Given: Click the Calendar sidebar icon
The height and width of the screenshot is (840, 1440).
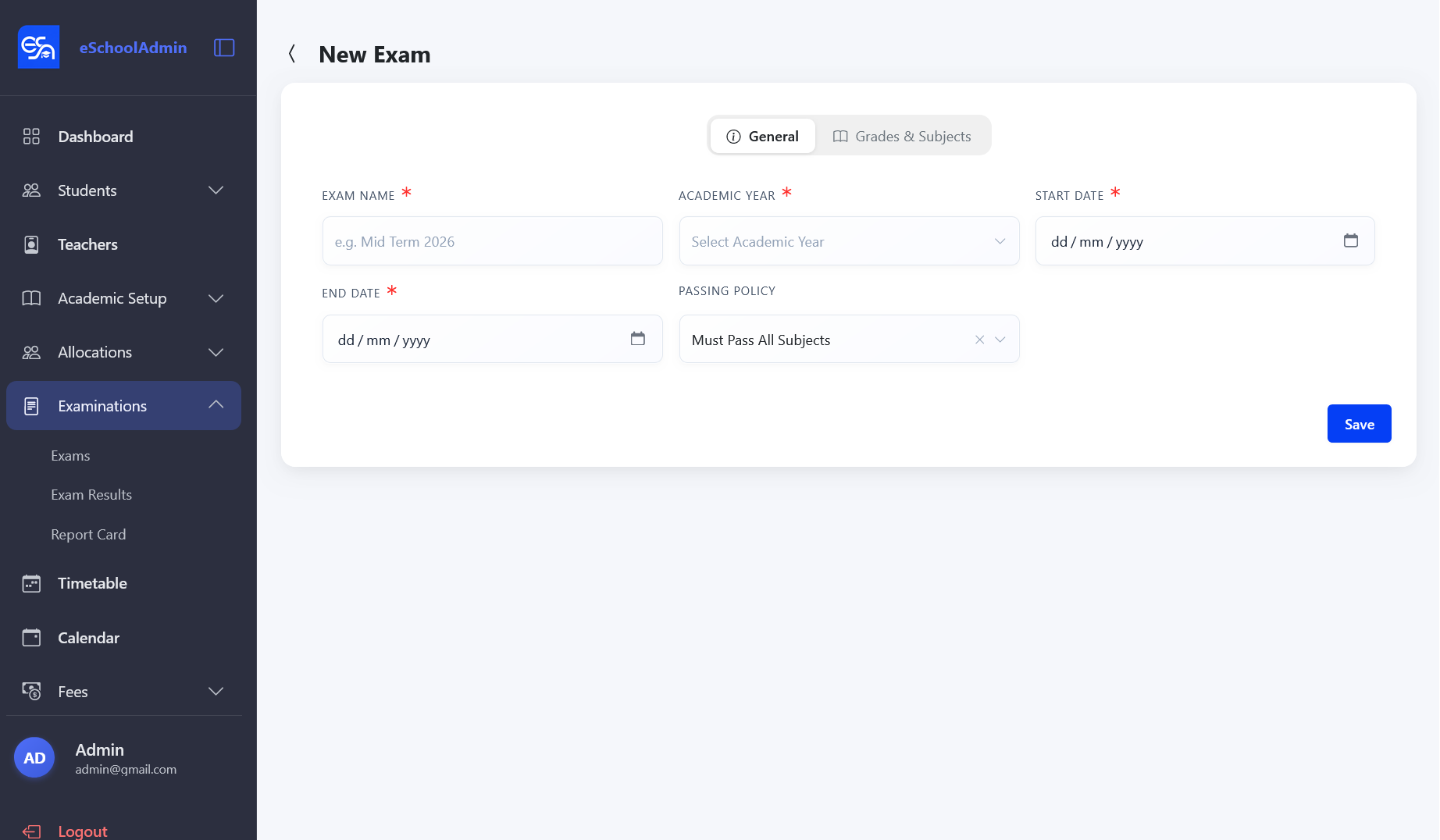Looking at the screenshot, I should click(31, 638).
